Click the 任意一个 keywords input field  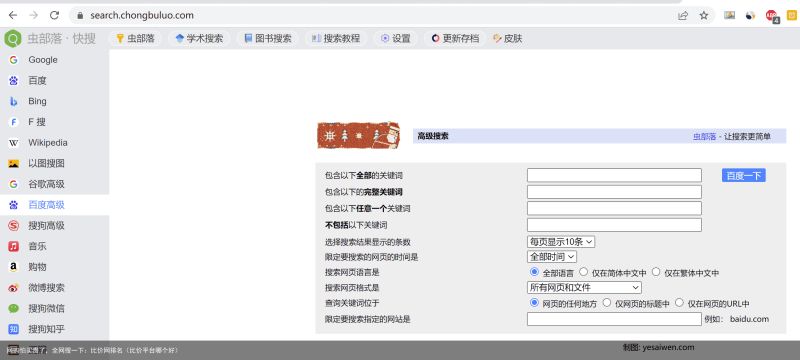(x=614, y=208)
